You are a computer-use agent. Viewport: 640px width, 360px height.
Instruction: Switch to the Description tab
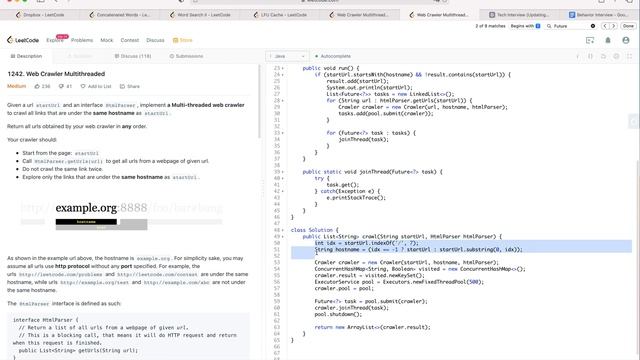(x=26, y=56)
